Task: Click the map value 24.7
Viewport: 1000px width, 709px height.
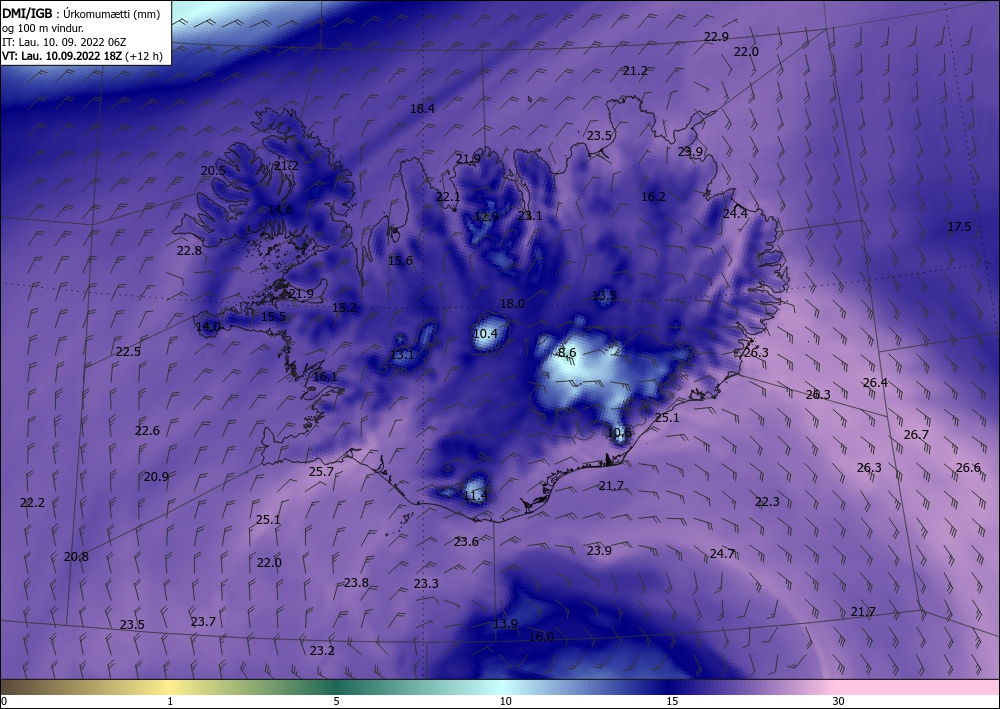Action: (723, 553)
